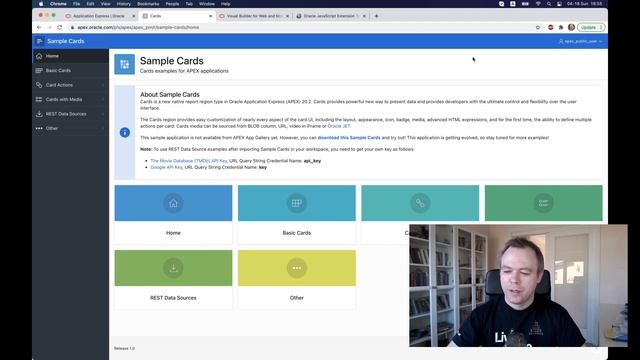This screenshot has width=640, height=360.
Task: Click the Cards with Media sidebar icon
Action: coord(39,100)
